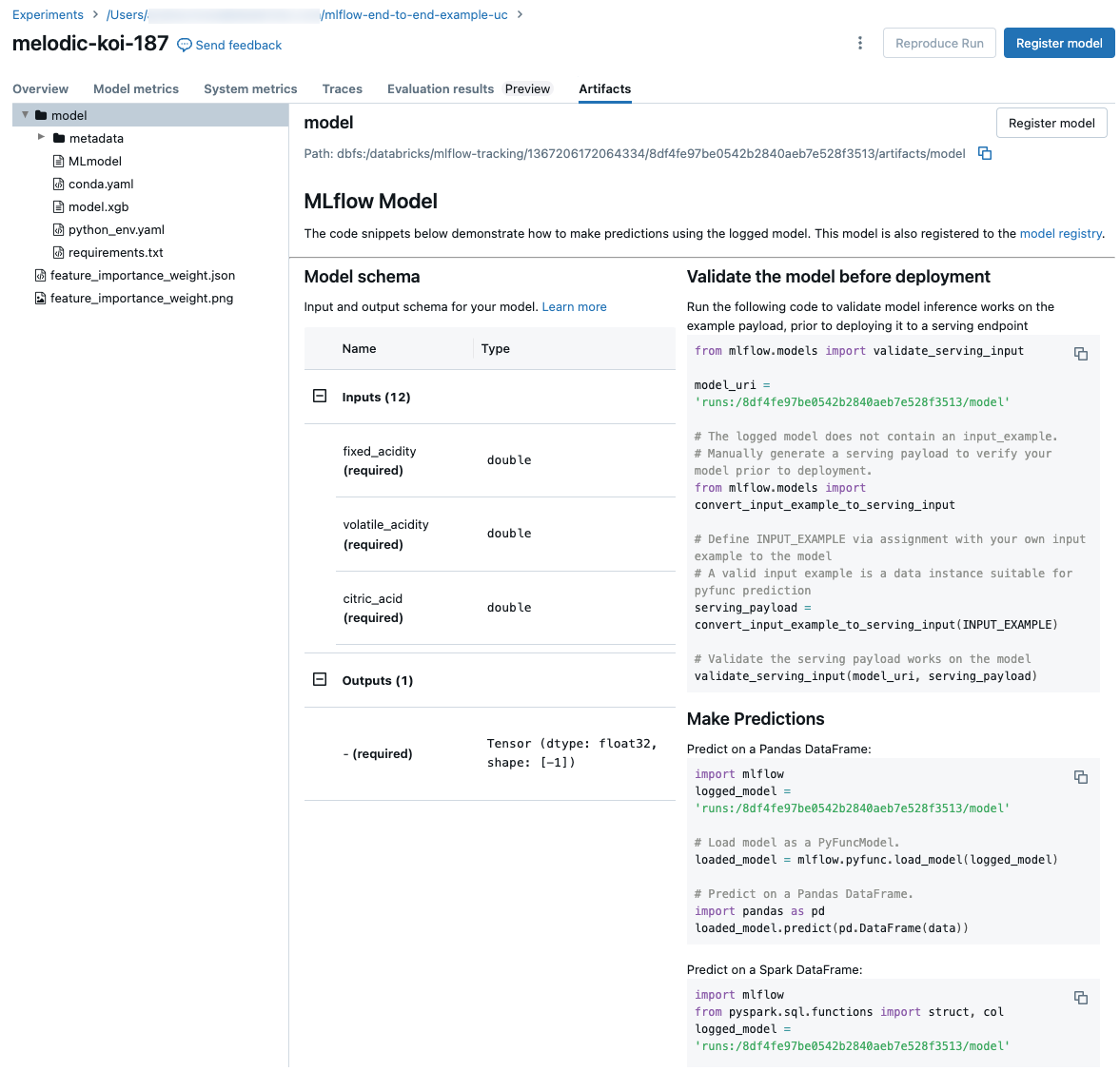Click the copy icon next to the artifact path

pyautogui.click(x=985, y=153)
